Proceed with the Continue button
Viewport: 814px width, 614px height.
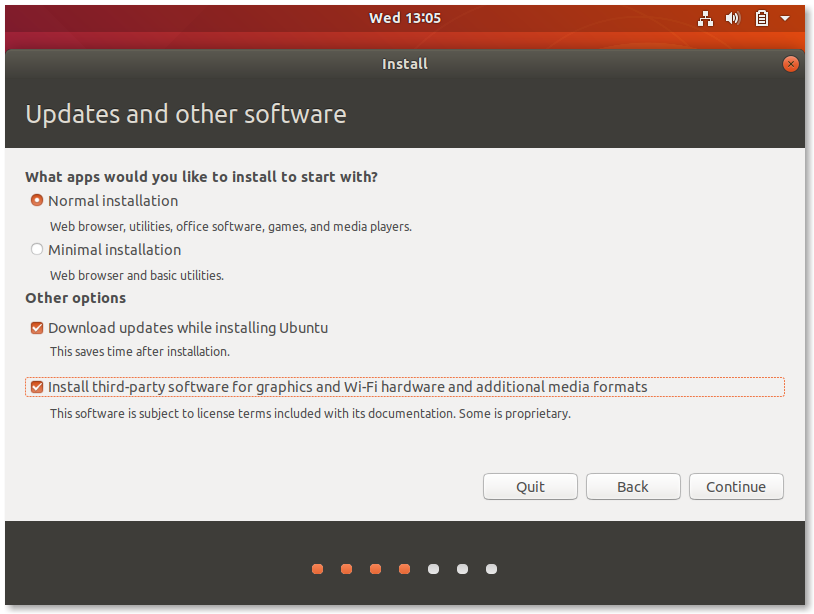(x=736, y=486)
